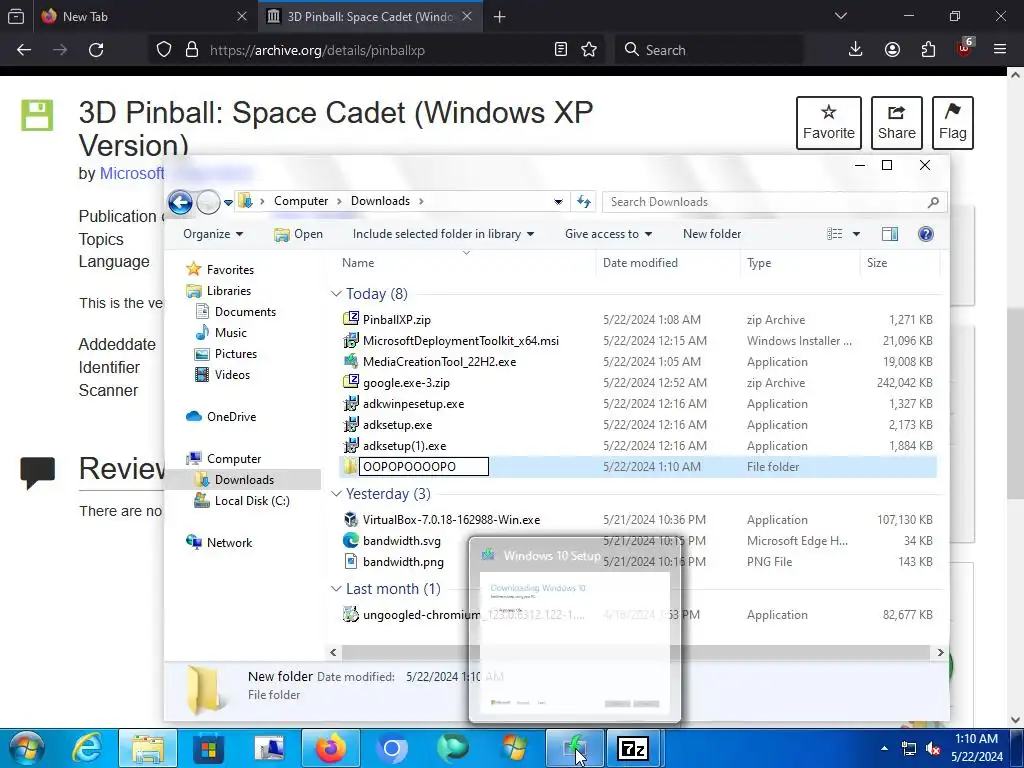The height and width of the screenshot is (768, 1024).
Task: Open the Microsoft author link
Action: (x=131, y=173)
